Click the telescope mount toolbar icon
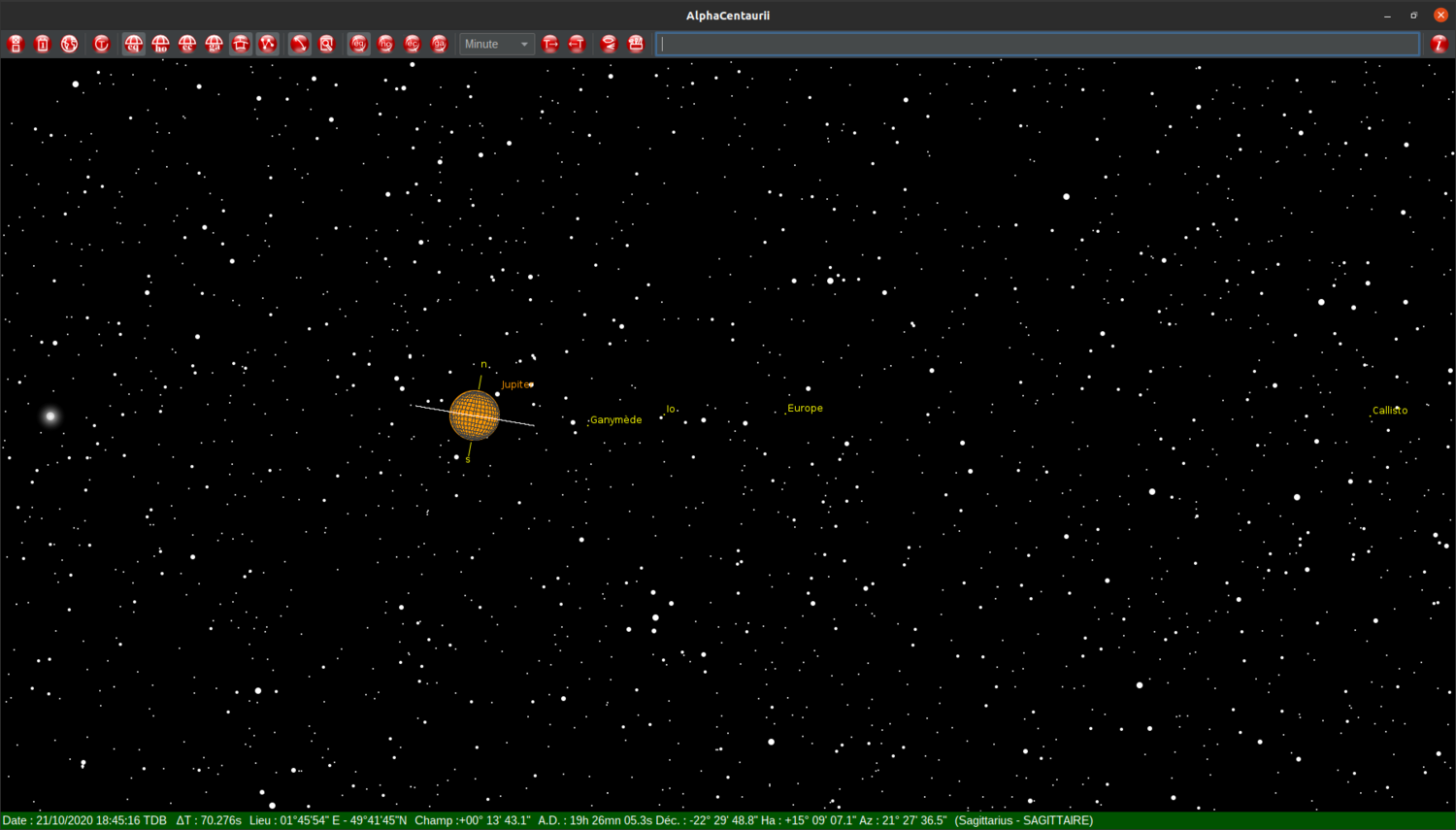This screenshot has height=830, width=1456. tap(241, 44)
